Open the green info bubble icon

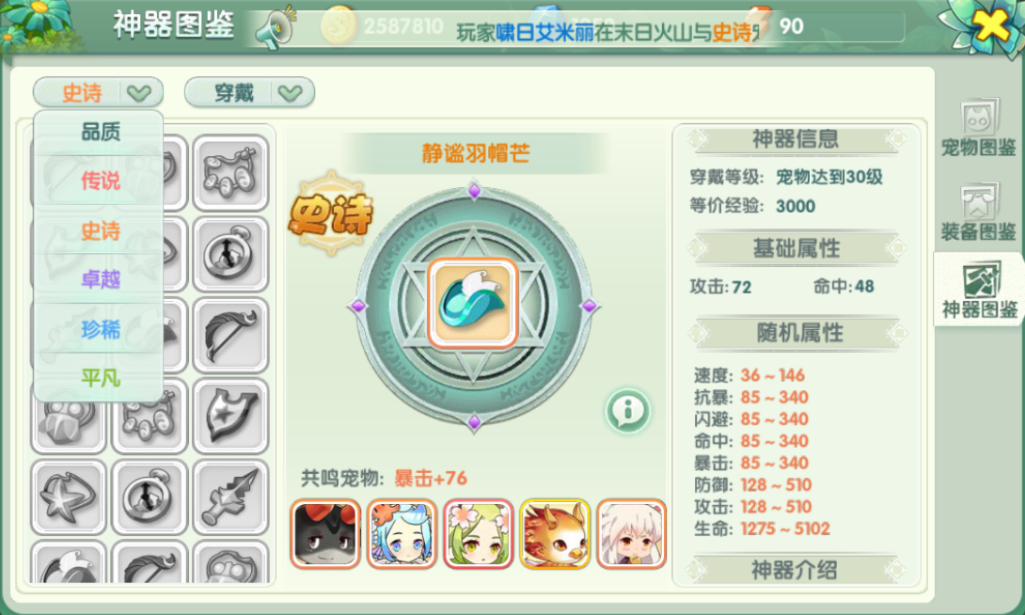(x=628, y=411)
